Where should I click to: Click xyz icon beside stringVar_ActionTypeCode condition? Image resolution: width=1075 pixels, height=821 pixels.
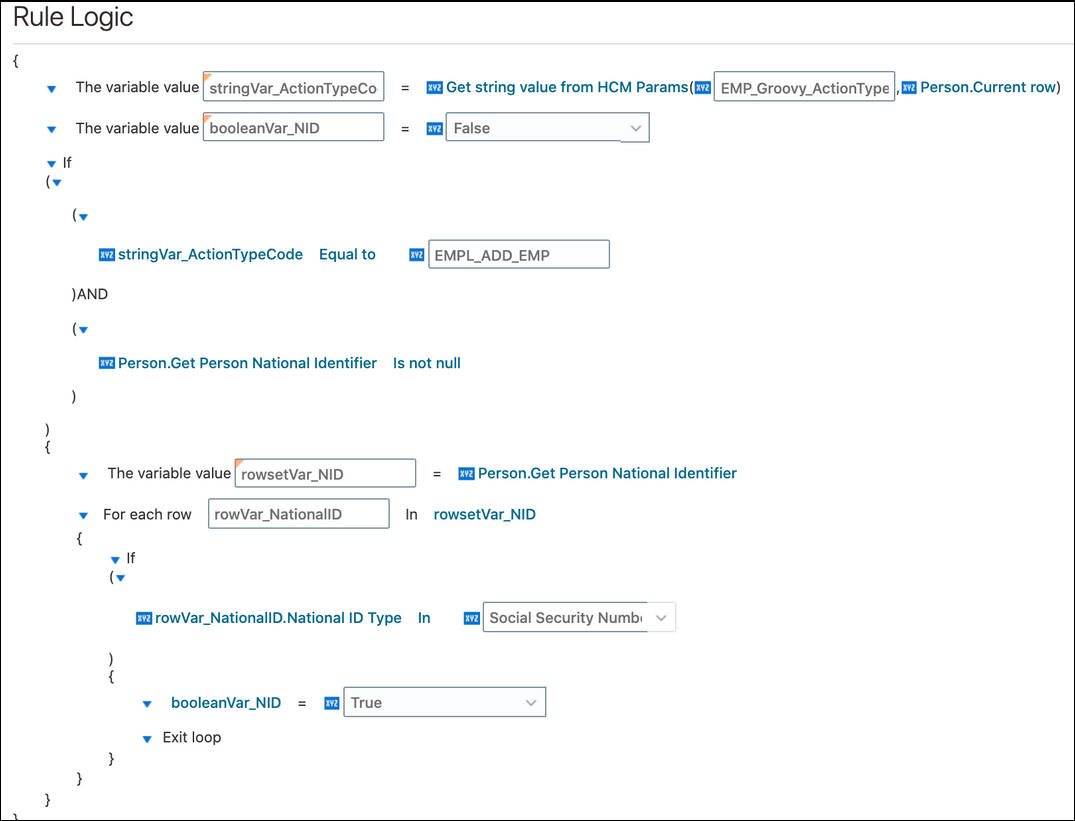click(x=107, y=255)
